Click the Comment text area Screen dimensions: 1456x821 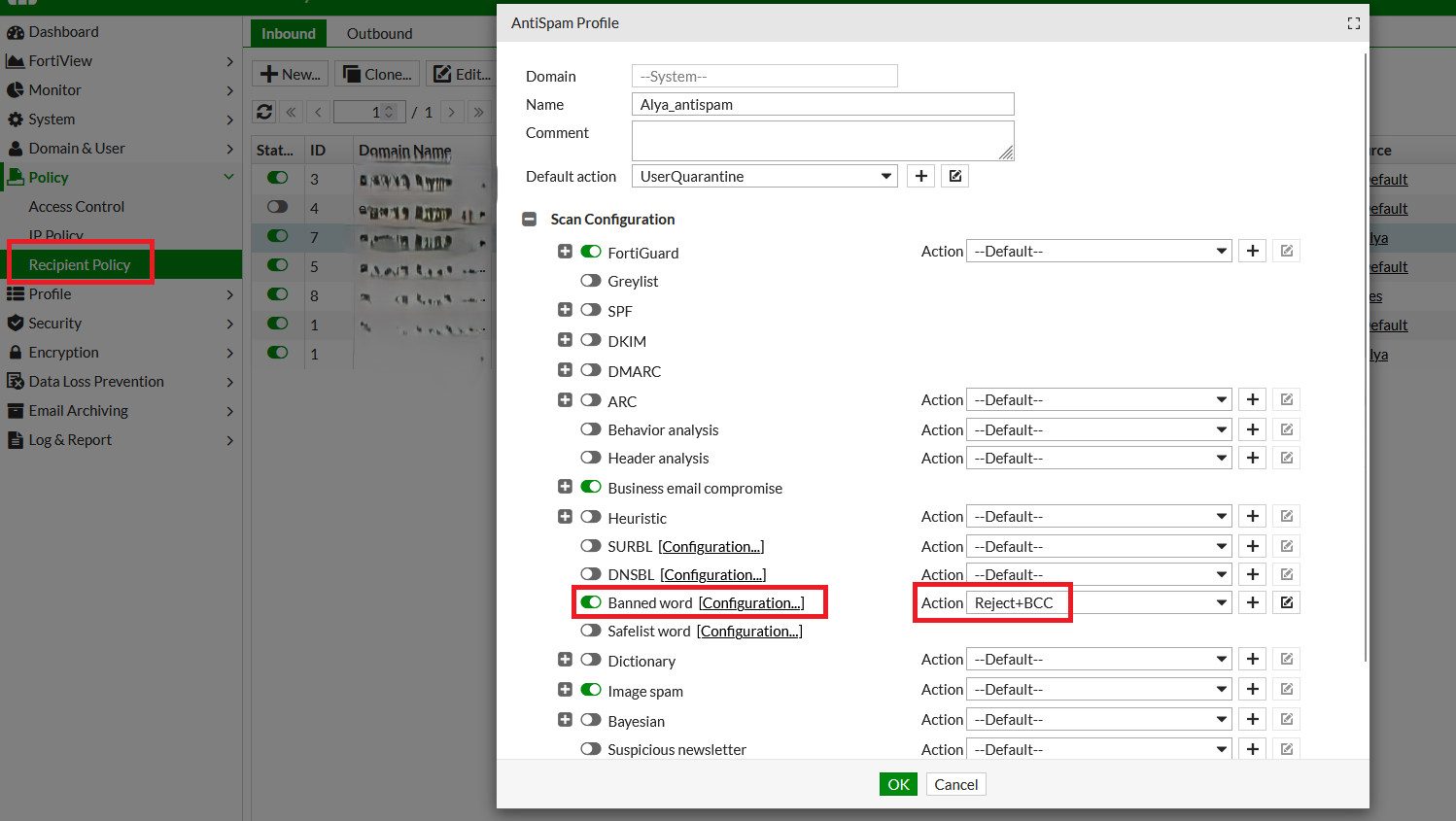point(823,141)
